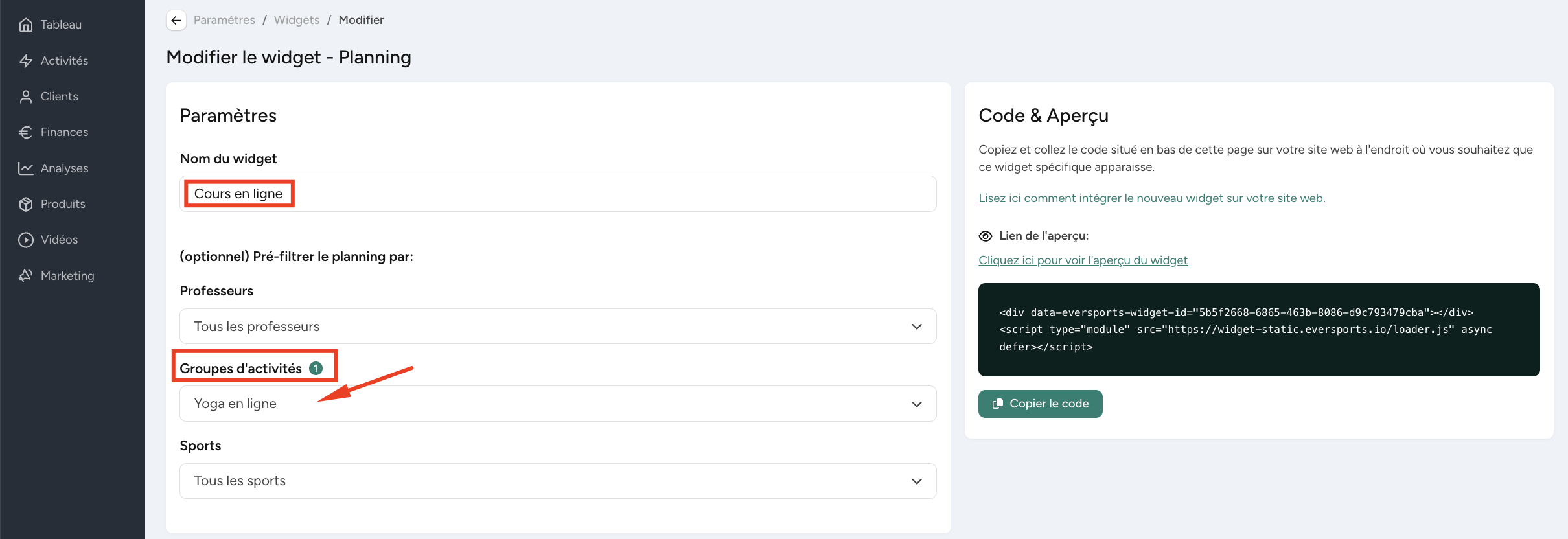
Task: Click the embed code snippet block
Action: 1259,330
